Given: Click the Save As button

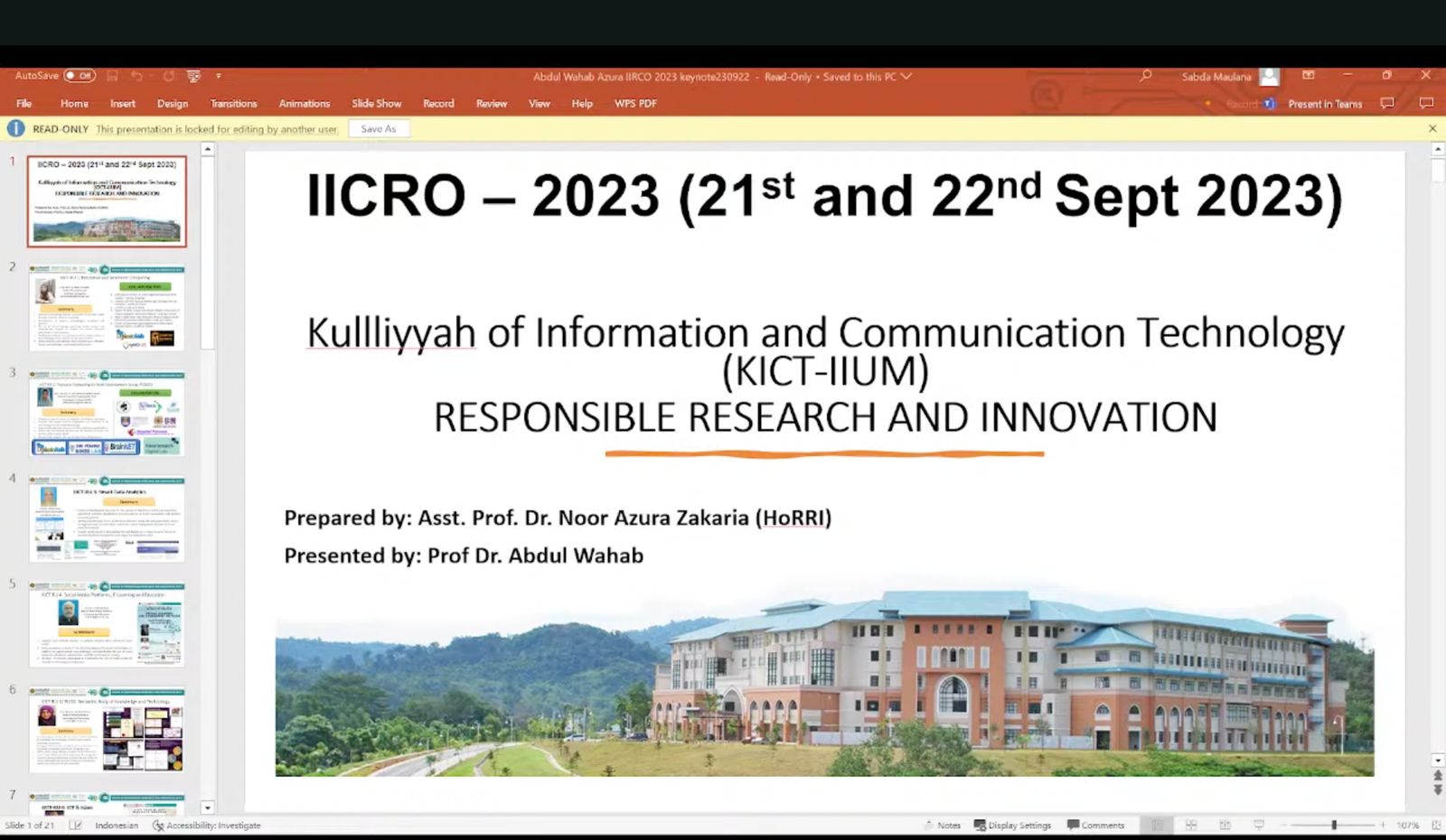Looking at the screenshot, I should pos(379,129).
